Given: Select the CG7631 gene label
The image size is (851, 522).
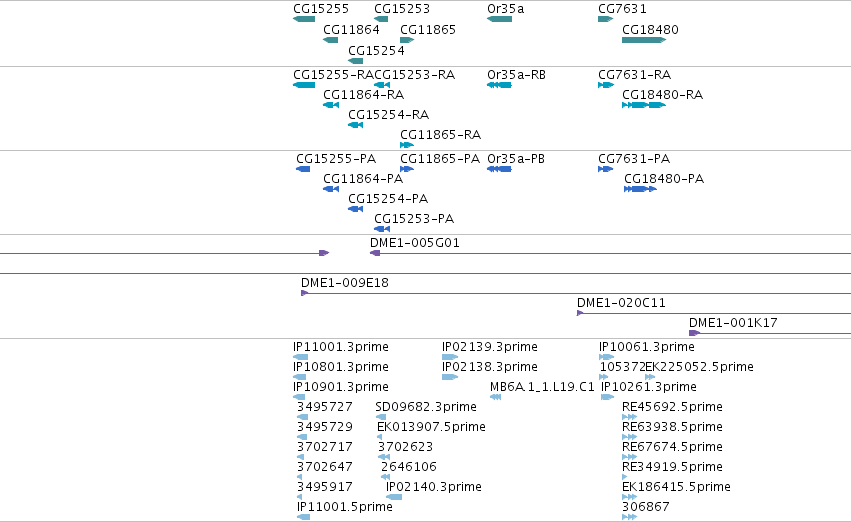Looking at the screenshot, I should 622,9.
